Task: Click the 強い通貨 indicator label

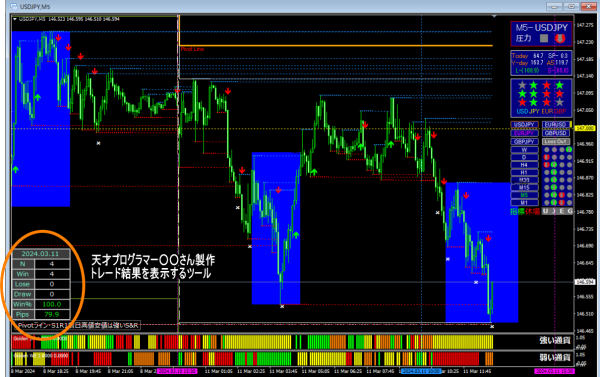Action: [x=555, y=340]
